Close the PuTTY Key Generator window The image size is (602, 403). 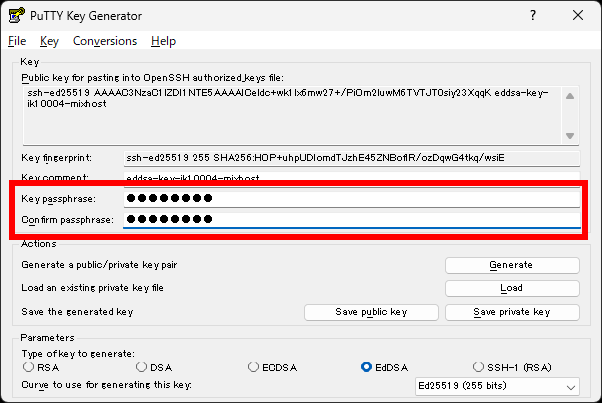click(578, 15)
